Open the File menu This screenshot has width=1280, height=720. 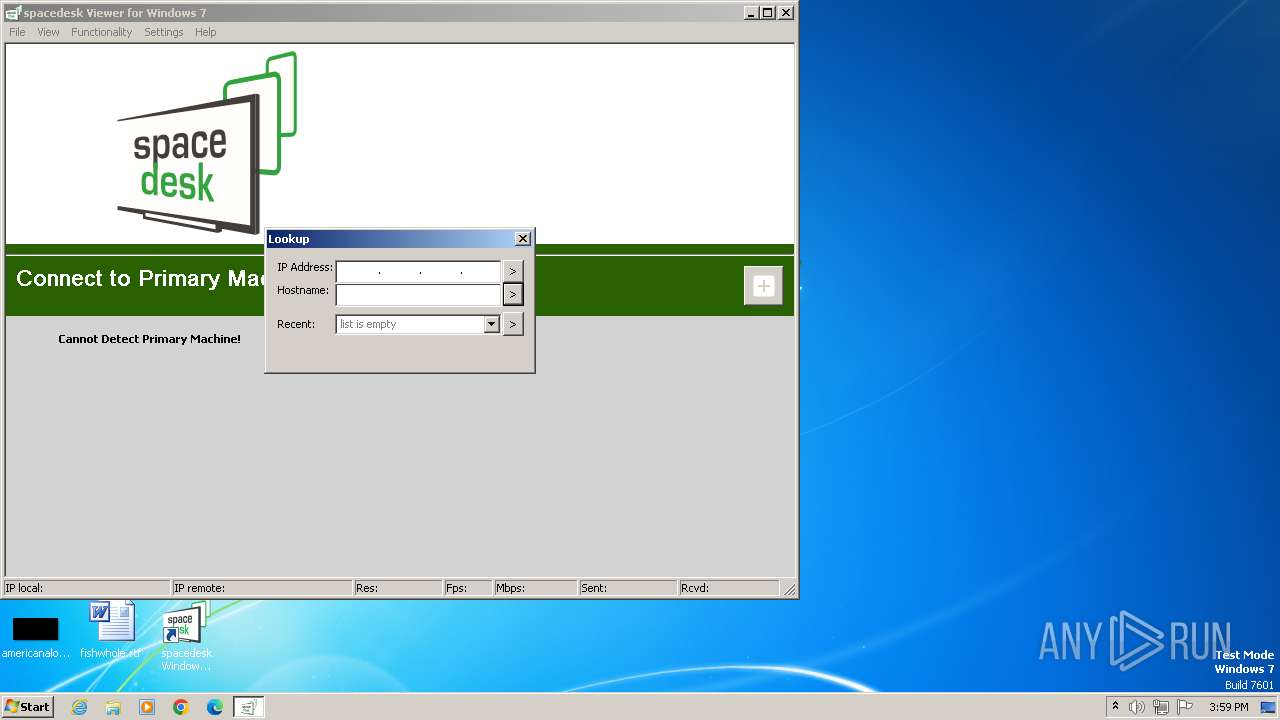(x=17, y=32)
